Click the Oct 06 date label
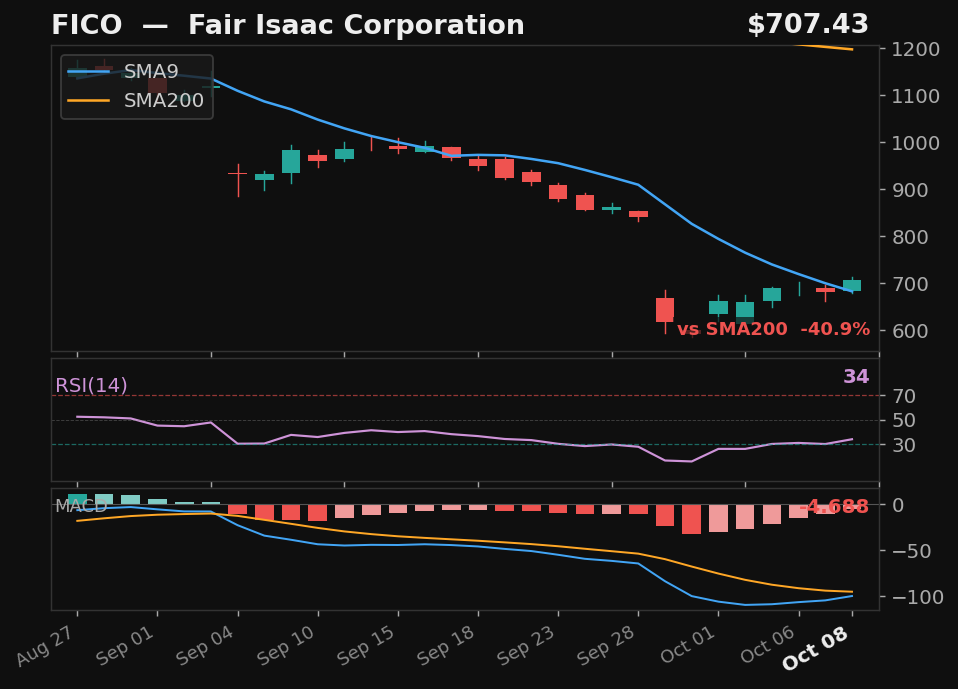Screen dimensions: 958x689 tap(768, 645)
